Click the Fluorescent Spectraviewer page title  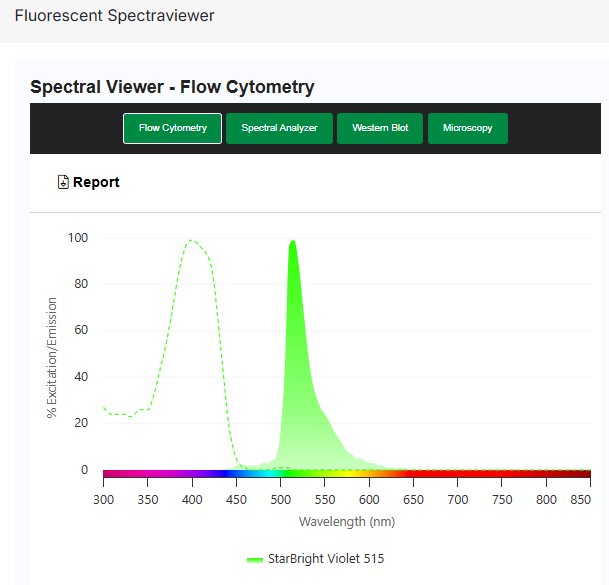pyautogui.click(x=114, y=16)
